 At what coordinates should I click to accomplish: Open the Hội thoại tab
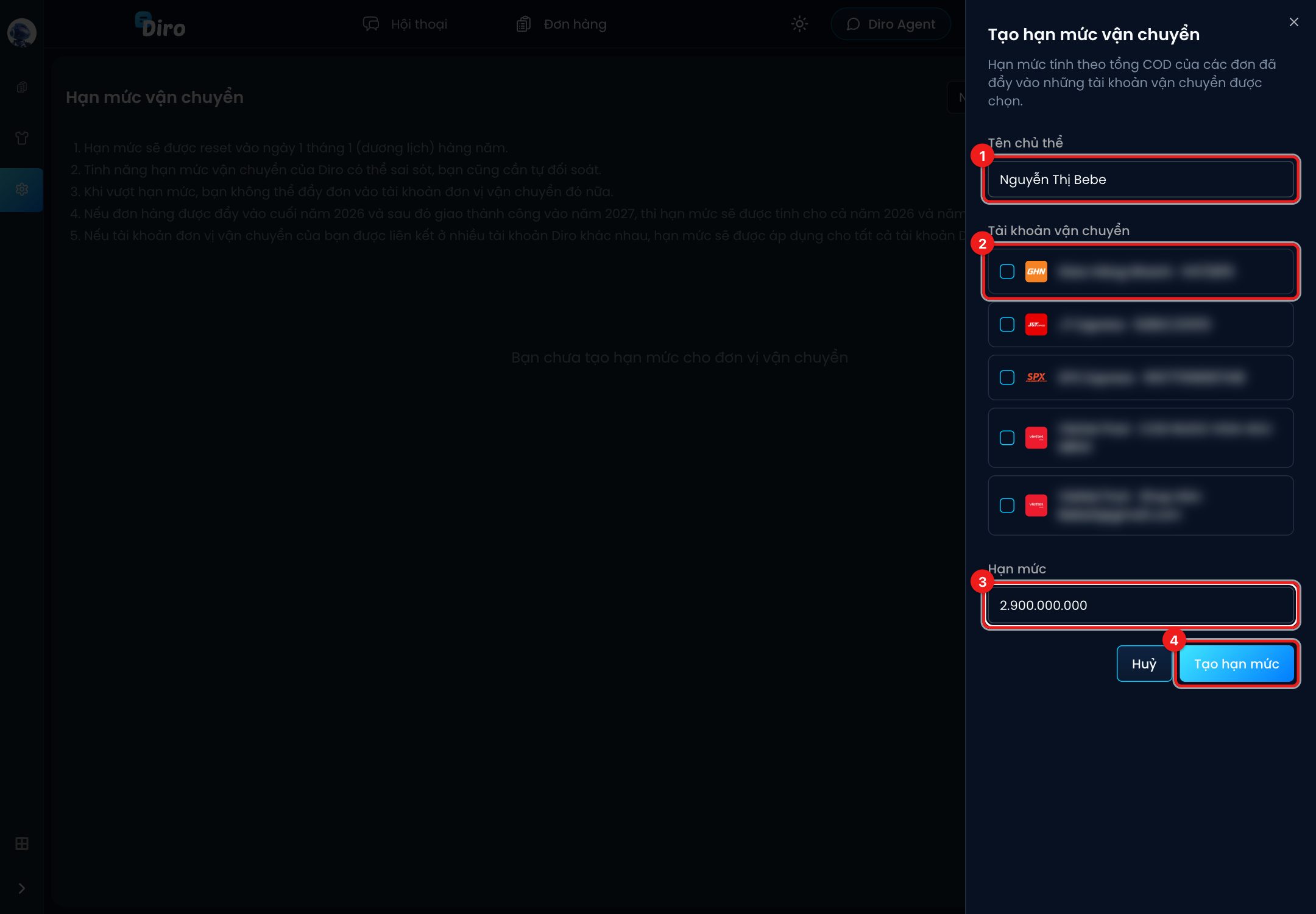click(405, 24)
